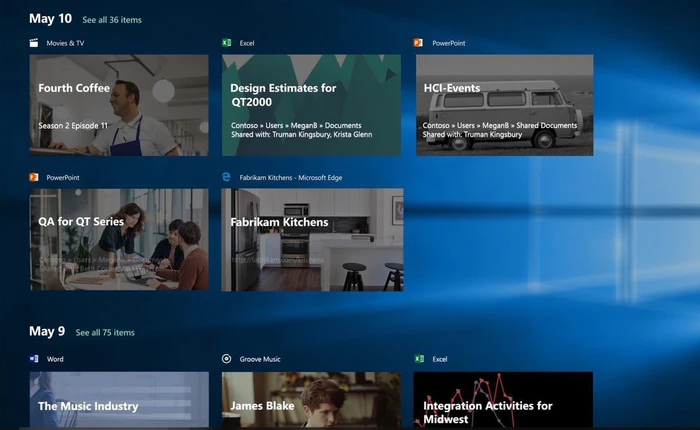Click the May 10 date heading
The image size is (700, 430).
[x=50, y=19]
